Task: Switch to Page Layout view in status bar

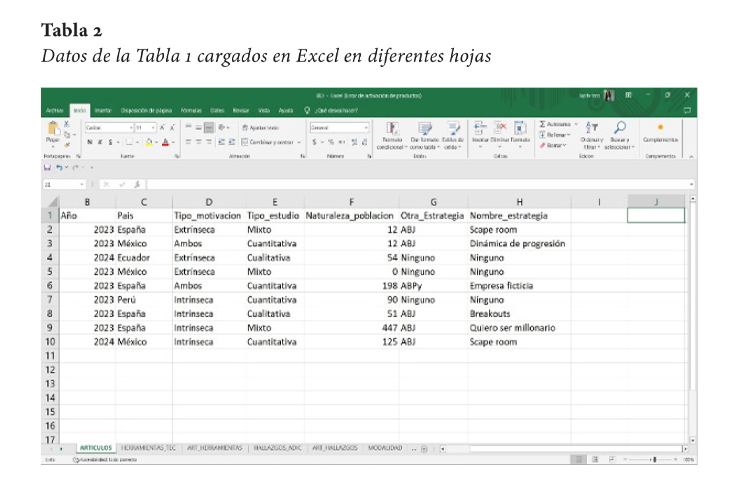Action: coord(595,459)
